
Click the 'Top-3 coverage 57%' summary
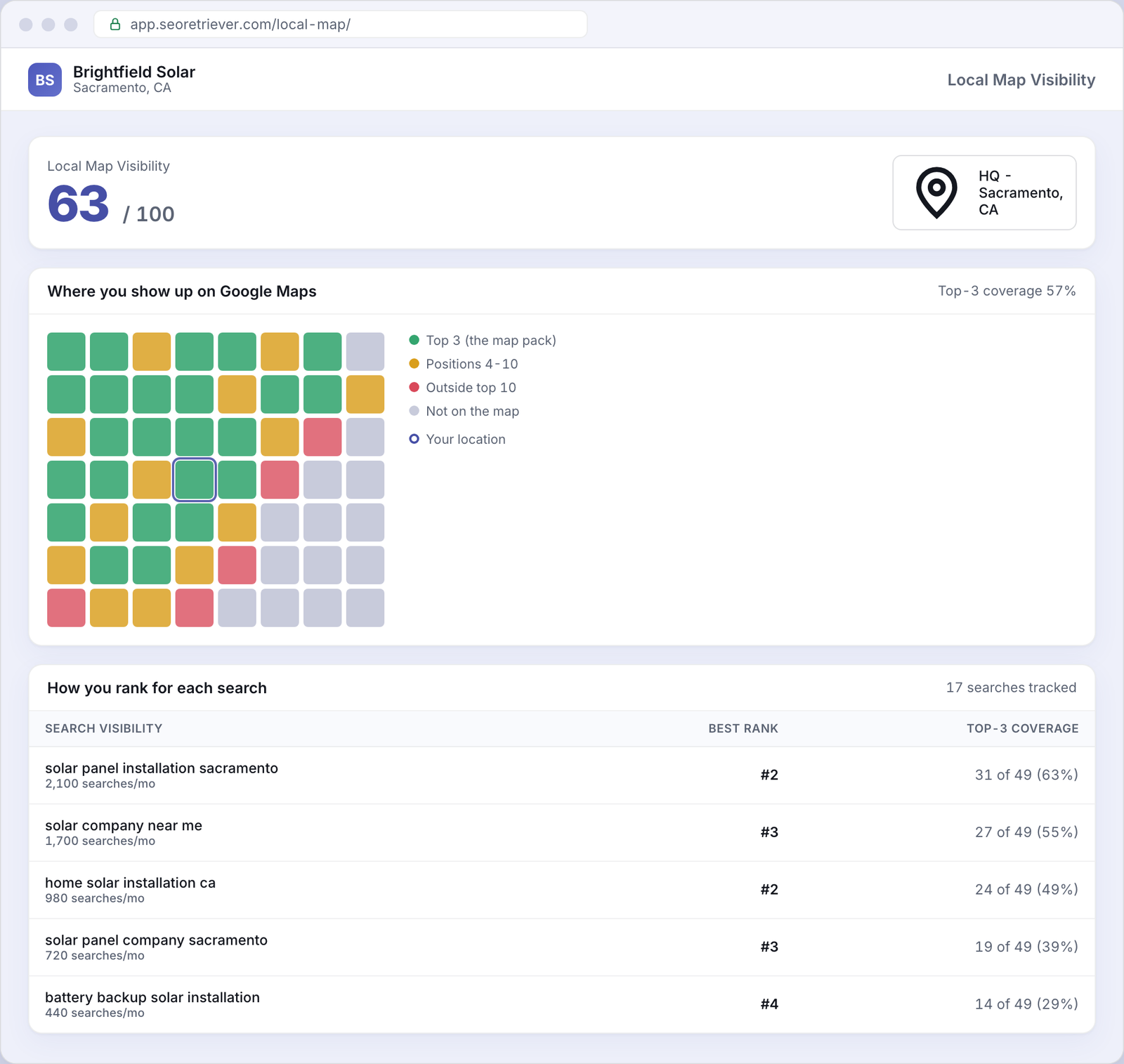point(1007,291)
